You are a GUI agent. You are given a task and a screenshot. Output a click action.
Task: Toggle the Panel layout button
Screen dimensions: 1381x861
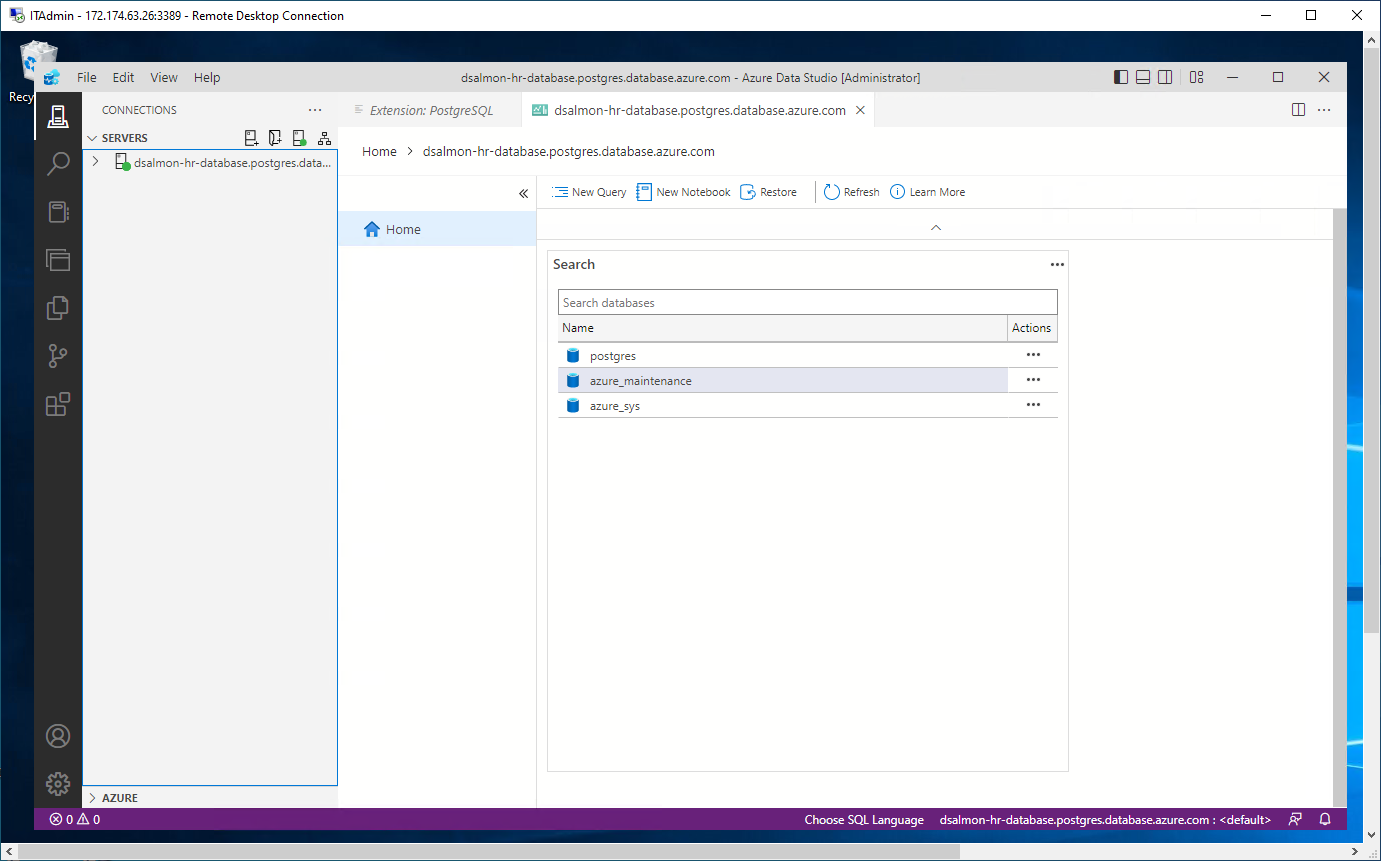1143,77
